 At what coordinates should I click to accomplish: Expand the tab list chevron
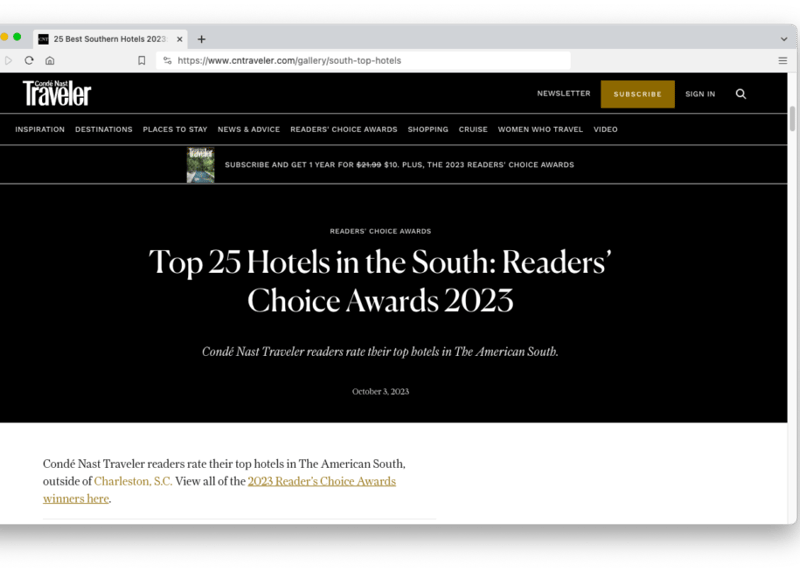[x=782, y=39]
